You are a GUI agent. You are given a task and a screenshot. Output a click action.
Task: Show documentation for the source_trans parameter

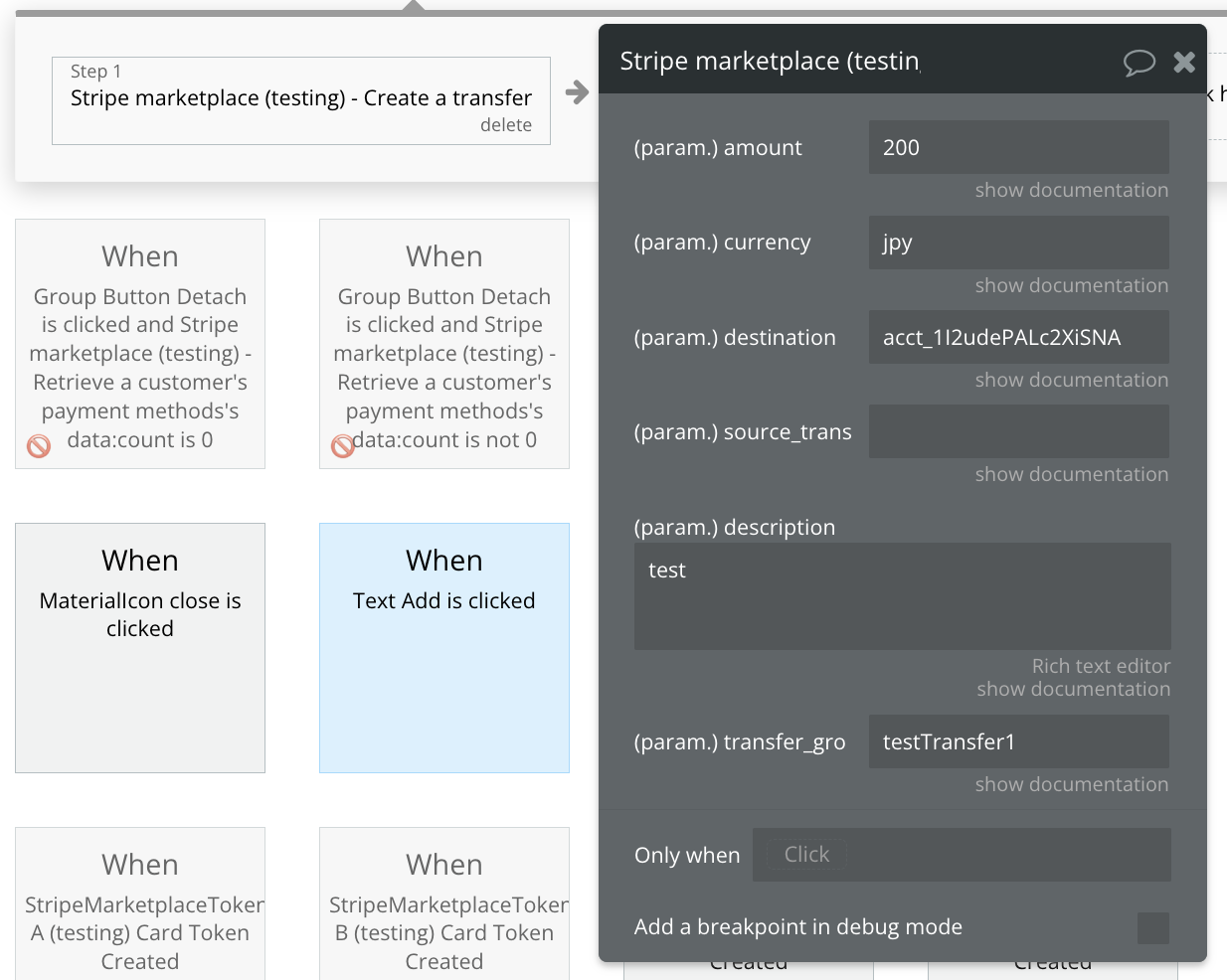click(x=1072, y=474)
